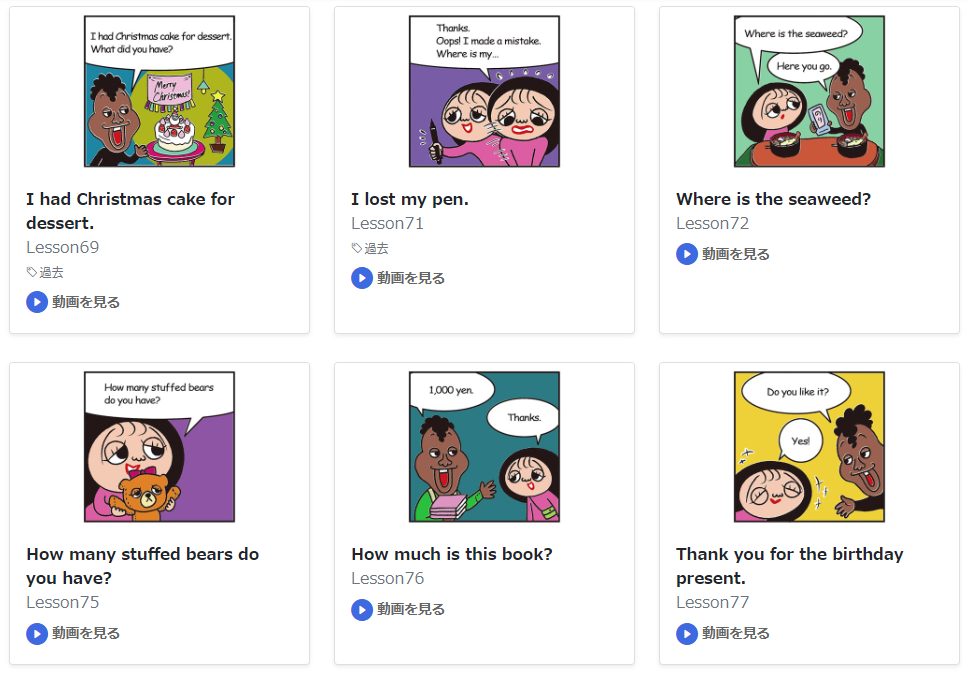Hit play icon for How much is this book
The image size is (969, 675).
coord(362,609)
